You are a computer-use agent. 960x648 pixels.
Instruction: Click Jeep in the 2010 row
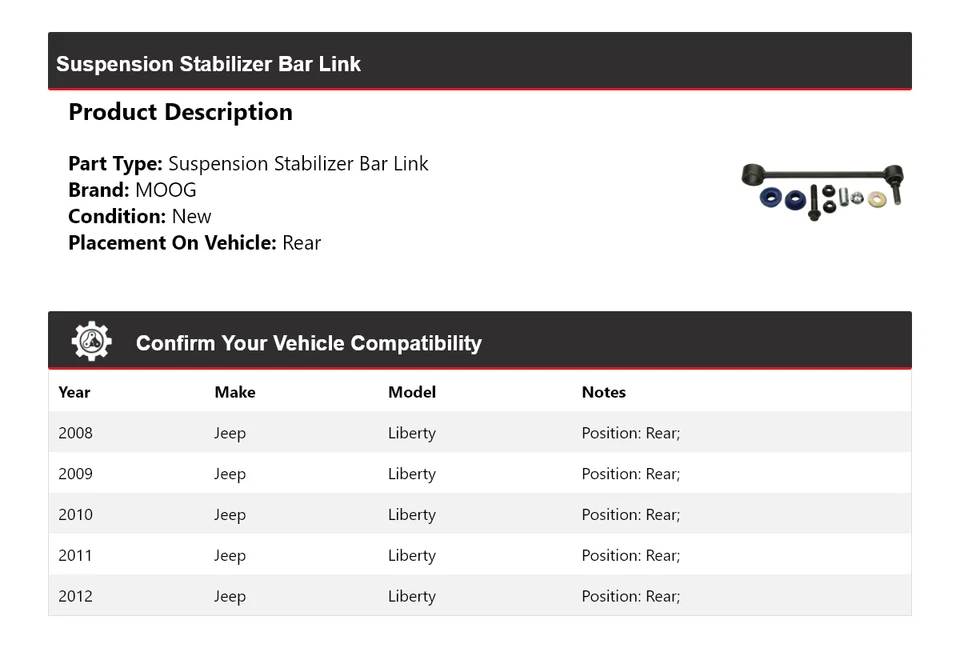pyautogui.click(x=230, y=515)
